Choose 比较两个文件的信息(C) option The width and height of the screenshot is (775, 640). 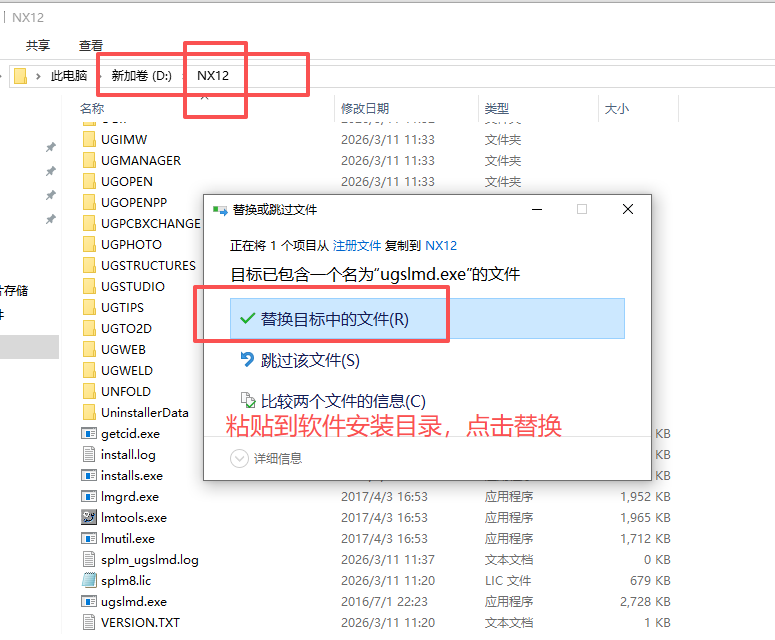tap(333, 401)
